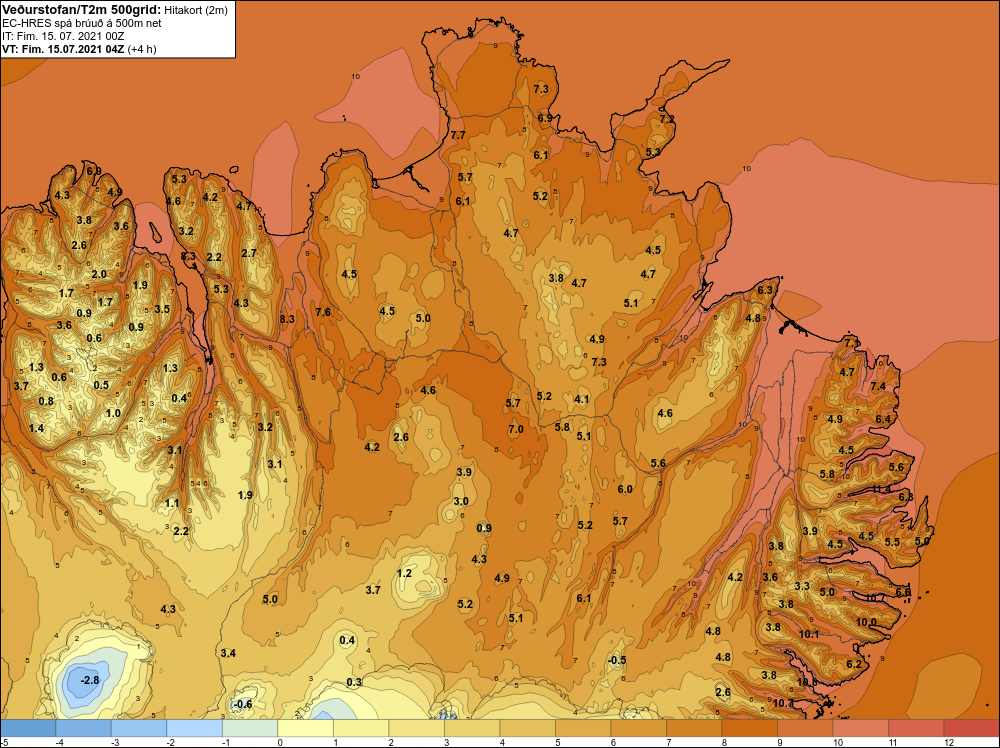The image size is (1000, 748).
Task: Select the 7.0 temperature value
Action: tap(516, 429)
